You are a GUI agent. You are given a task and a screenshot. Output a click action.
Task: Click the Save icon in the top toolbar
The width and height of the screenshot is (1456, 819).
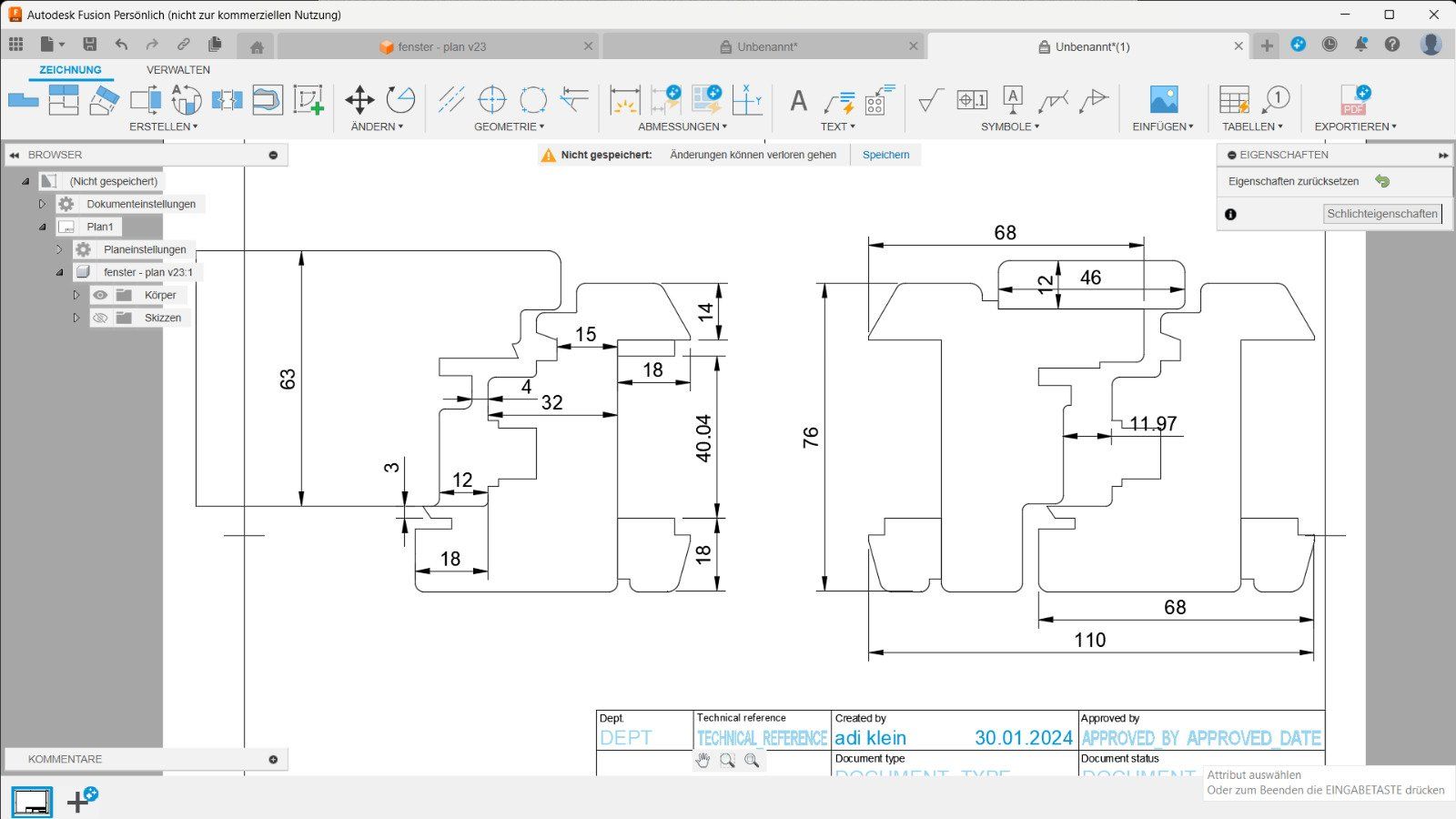pyautogui.click(x=89, y=45)
